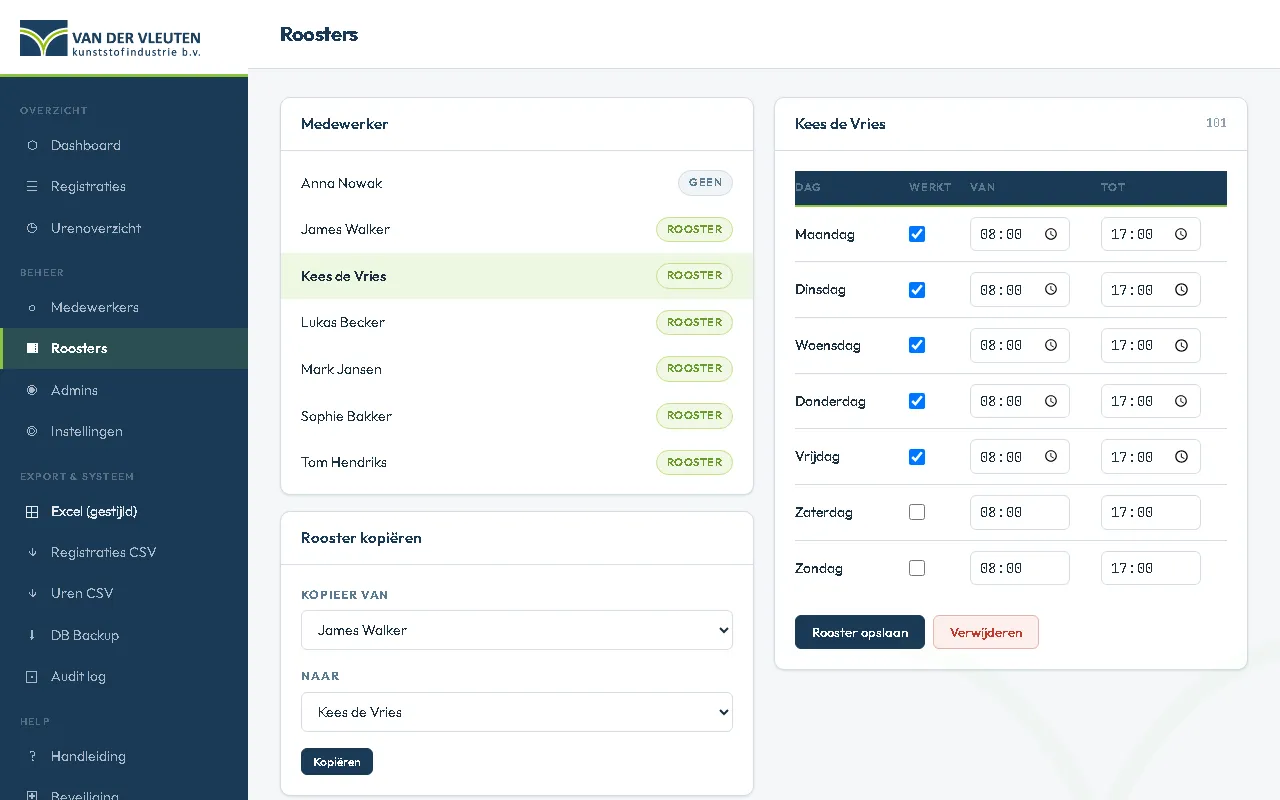The width and height of the screenshot is (1280, 800).
Task: Select employee Anna Nowak
Action: point(517,183)
